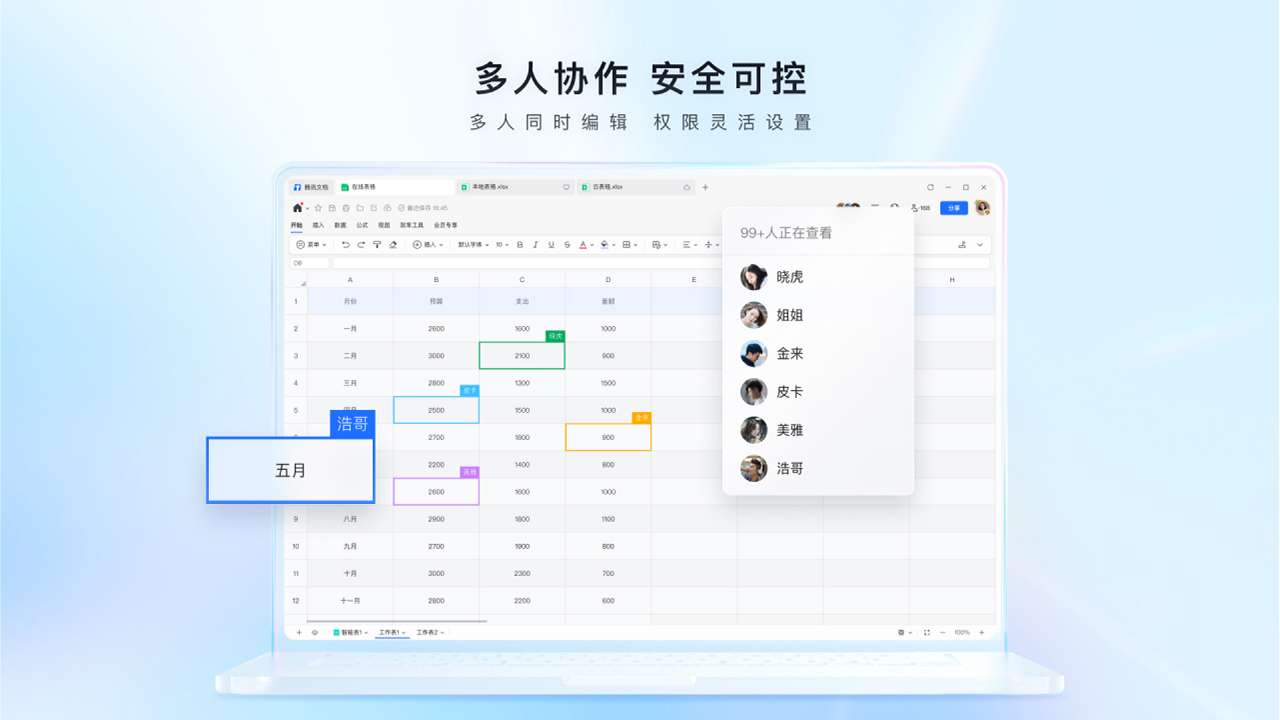This screenshot has width=1280, height=720.
Task: Switch to the 工作表1 sheet tab
Action: (392, 632)
